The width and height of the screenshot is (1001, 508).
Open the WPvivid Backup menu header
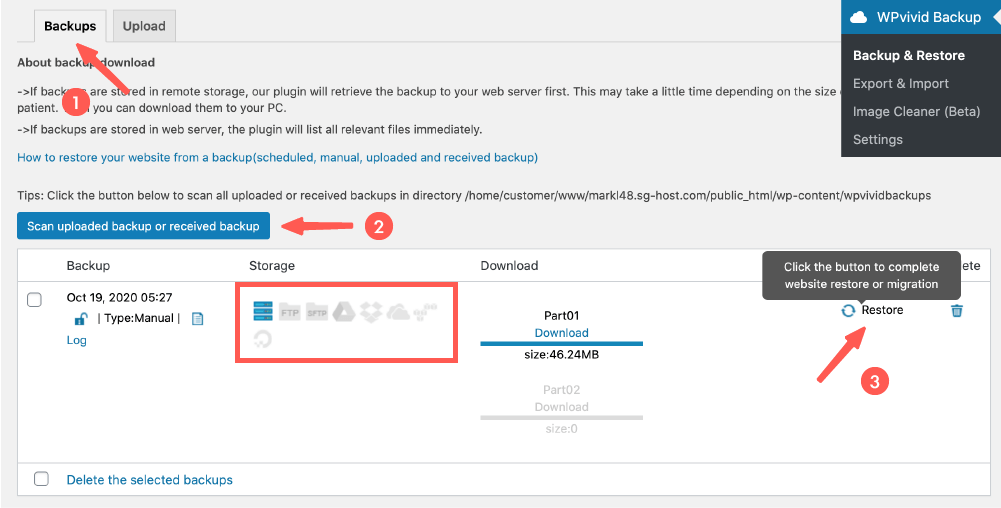click(921, 17)
